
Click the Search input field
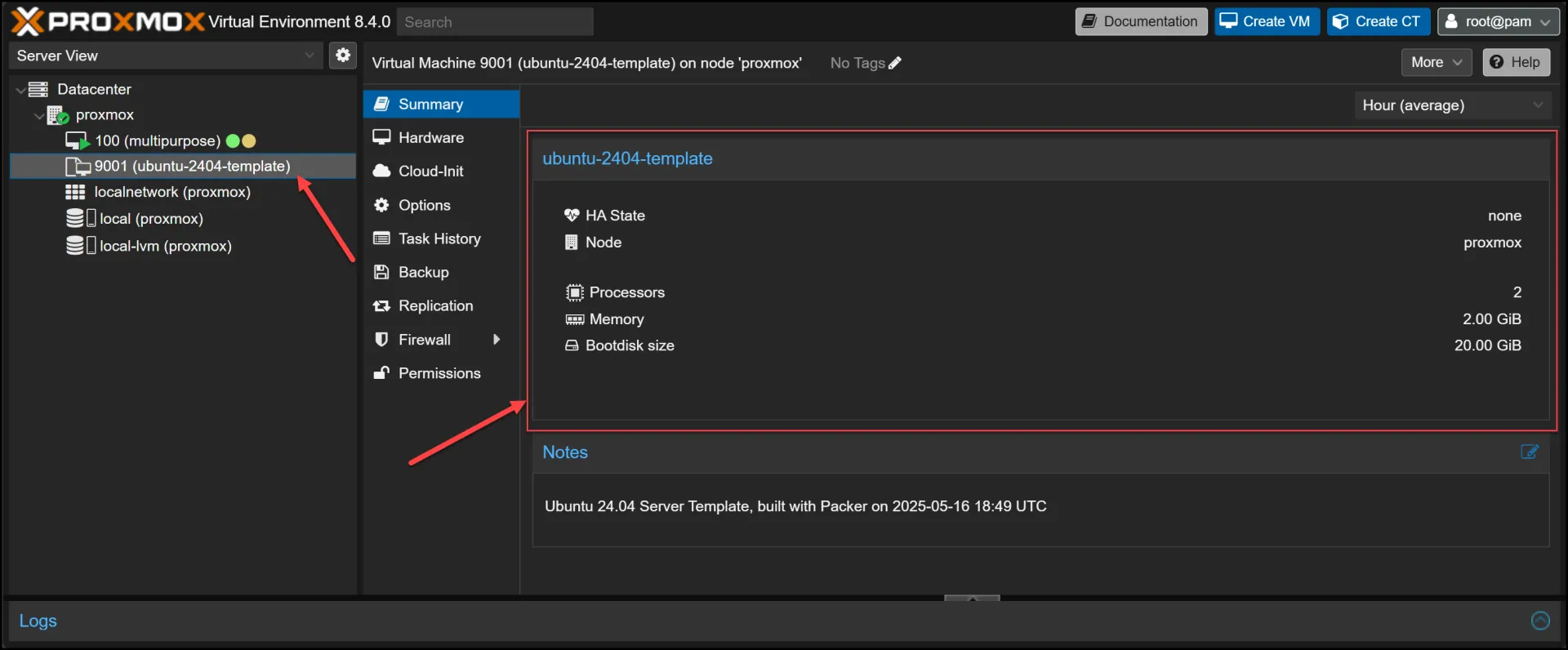tap(495, 22)
